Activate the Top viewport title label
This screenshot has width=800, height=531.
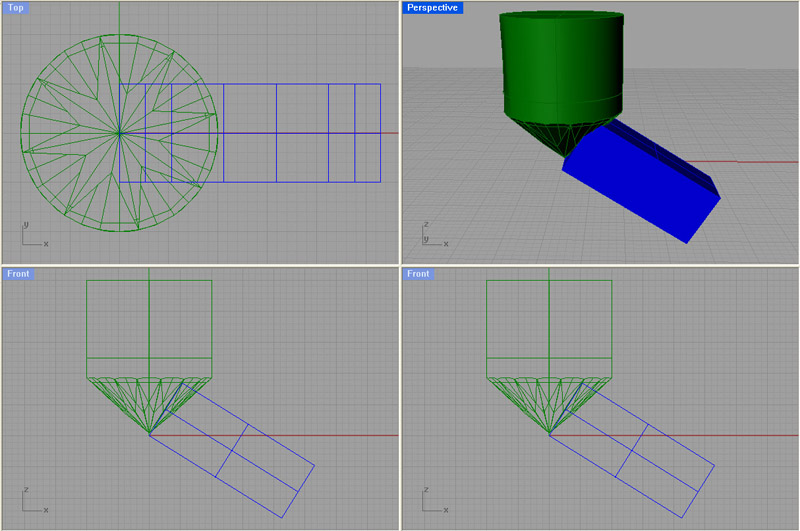15,8
